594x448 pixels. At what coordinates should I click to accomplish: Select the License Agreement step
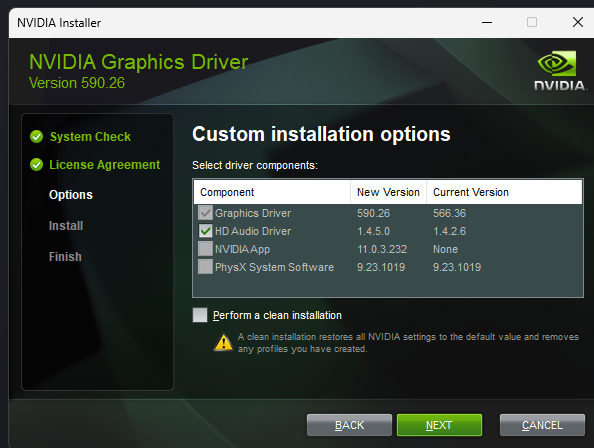tap(105, 164)
